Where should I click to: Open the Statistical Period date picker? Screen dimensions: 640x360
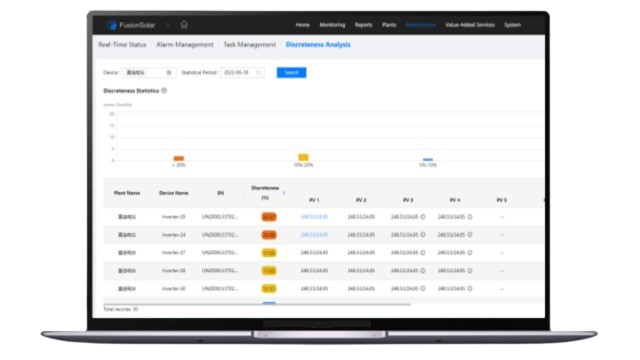(242, 73)
